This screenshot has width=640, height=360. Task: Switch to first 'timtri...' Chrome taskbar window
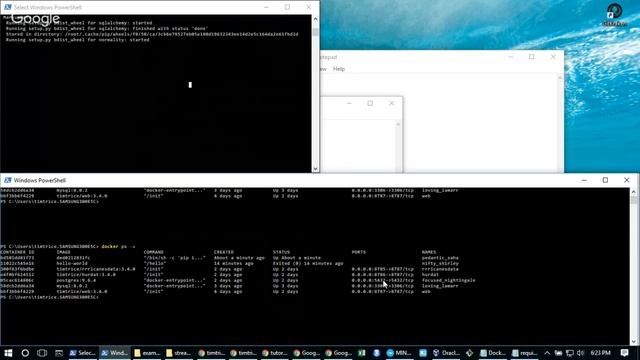tap(211, 353)
